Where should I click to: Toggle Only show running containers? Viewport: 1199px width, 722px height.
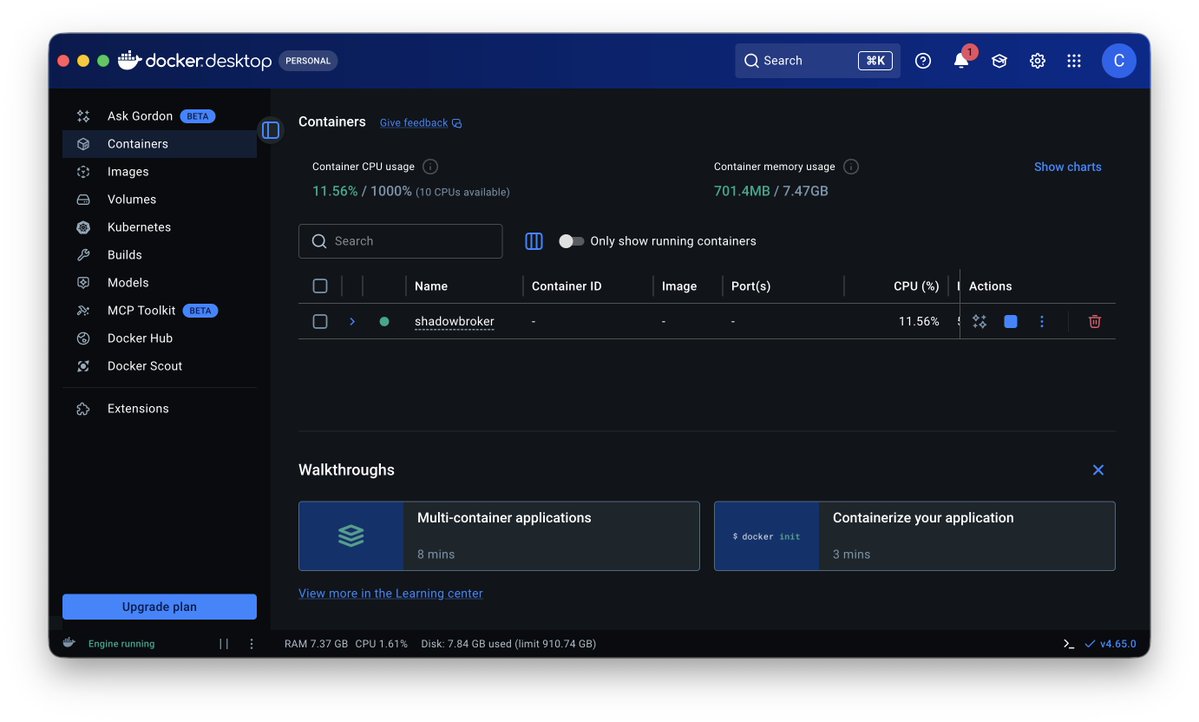coord(571,241)
